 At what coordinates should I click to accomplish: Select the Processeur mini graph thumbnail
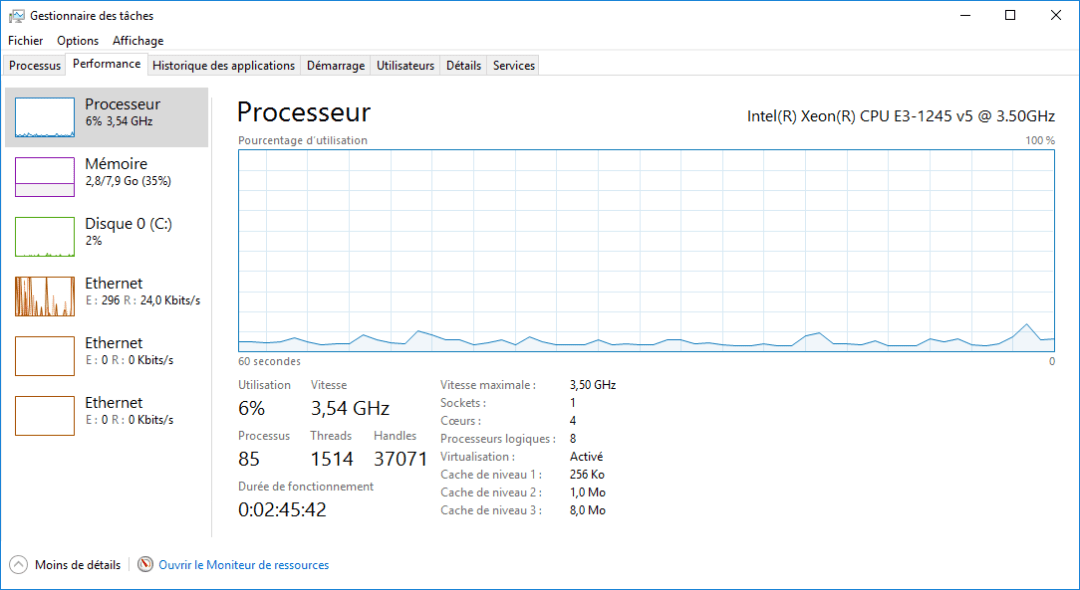(45, 117)
